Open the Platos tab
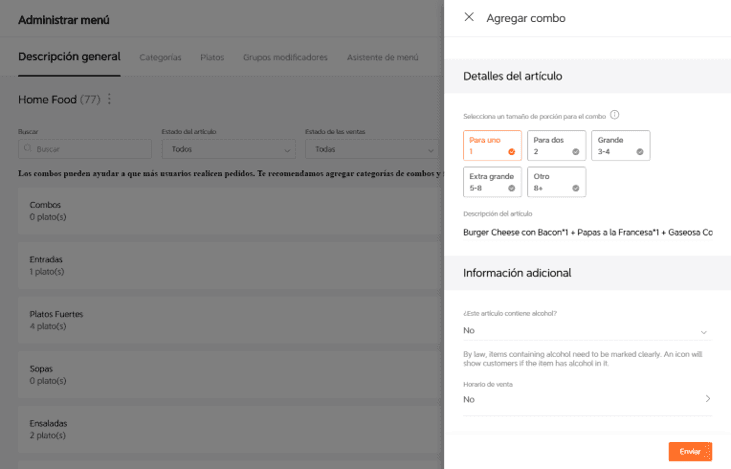The image size is (731, 469). click(x=212, y=57)
